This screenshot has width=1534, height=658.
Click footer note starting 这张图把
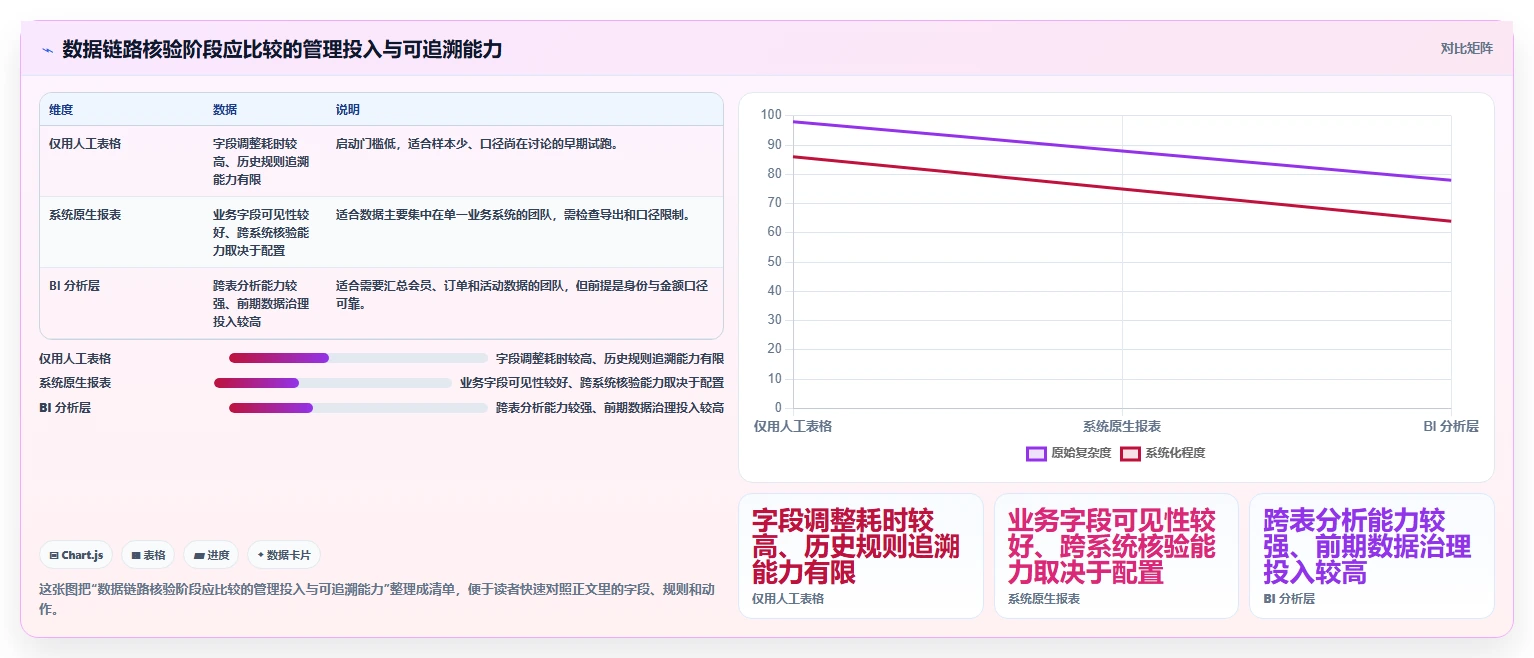tap(377, 598)
